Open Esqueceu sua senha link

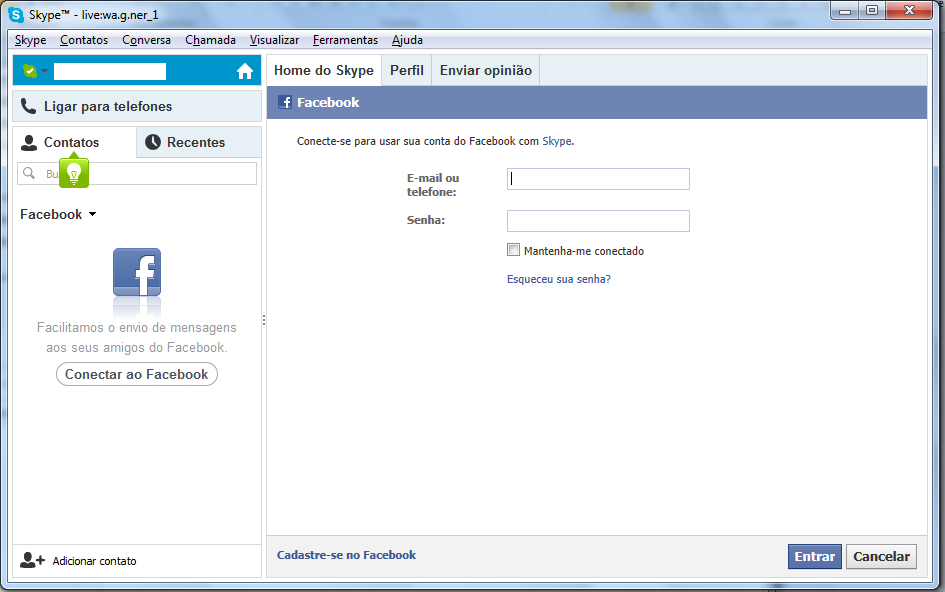point(559,279)
